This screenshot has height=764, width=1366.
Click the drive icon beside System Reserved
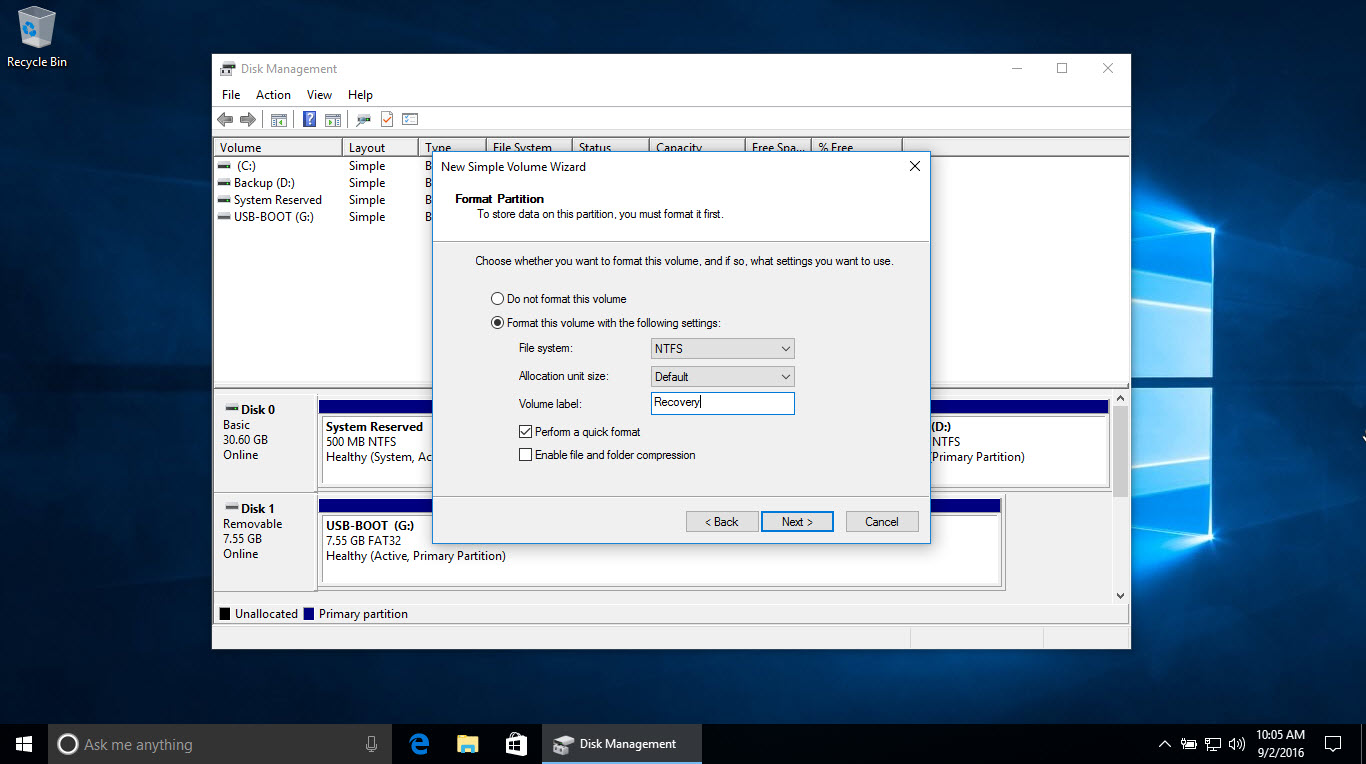coord(224,200)
